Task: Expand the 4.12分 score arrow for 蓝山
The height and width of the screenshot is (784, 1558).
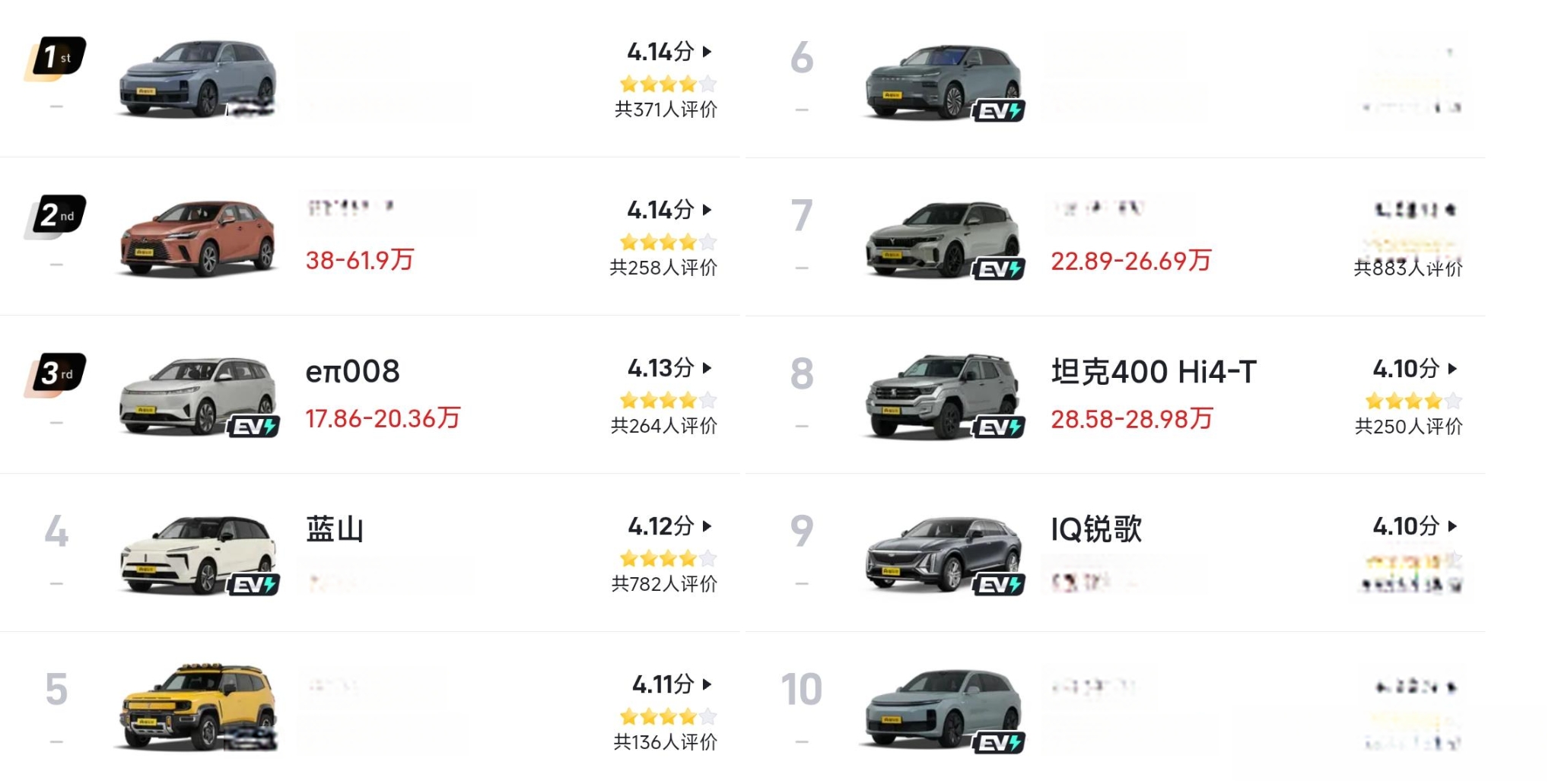Action: coord(707,526)
